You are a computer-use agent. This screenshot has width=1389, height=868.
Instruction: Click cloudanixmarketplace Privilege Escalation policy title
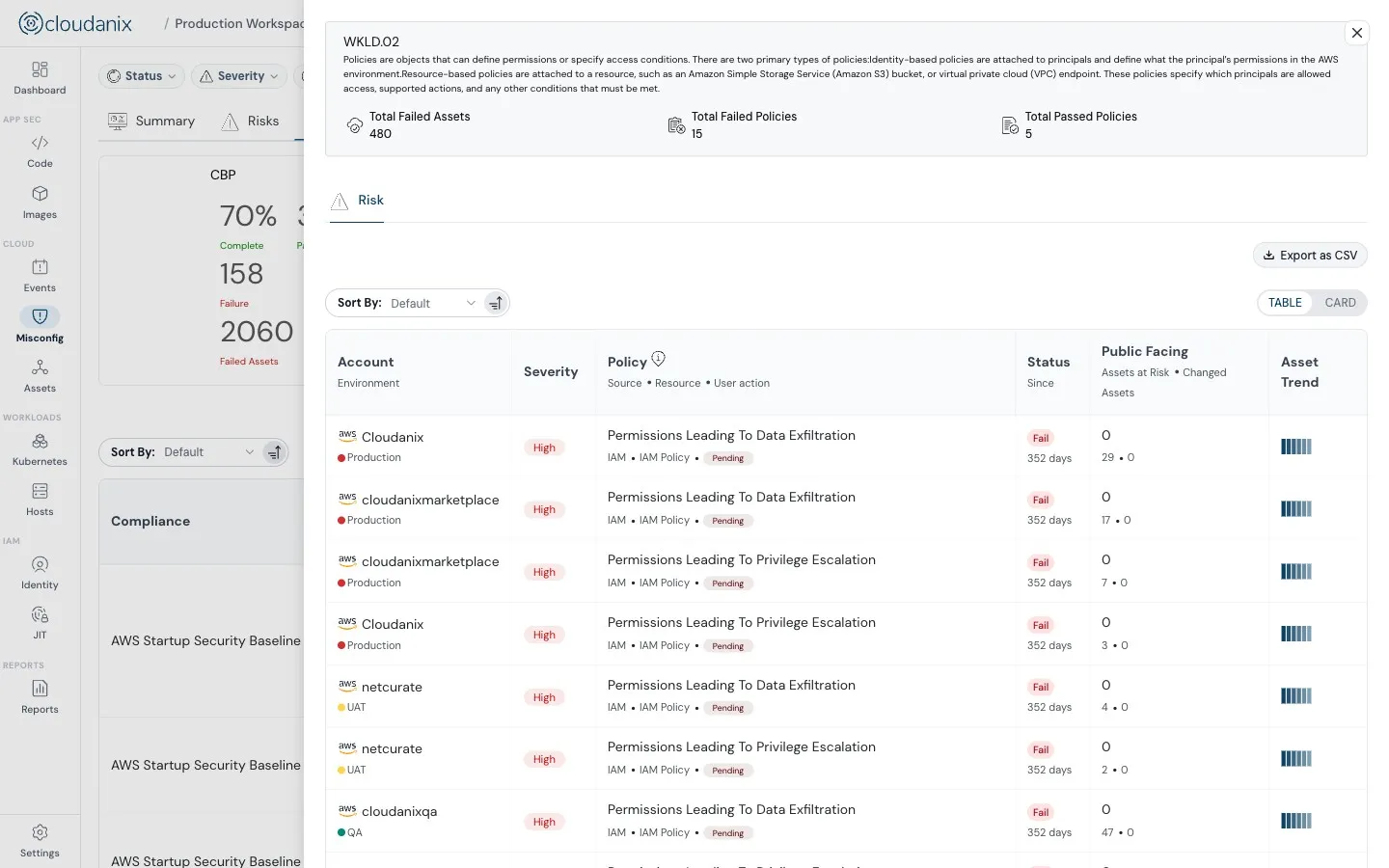742,560
